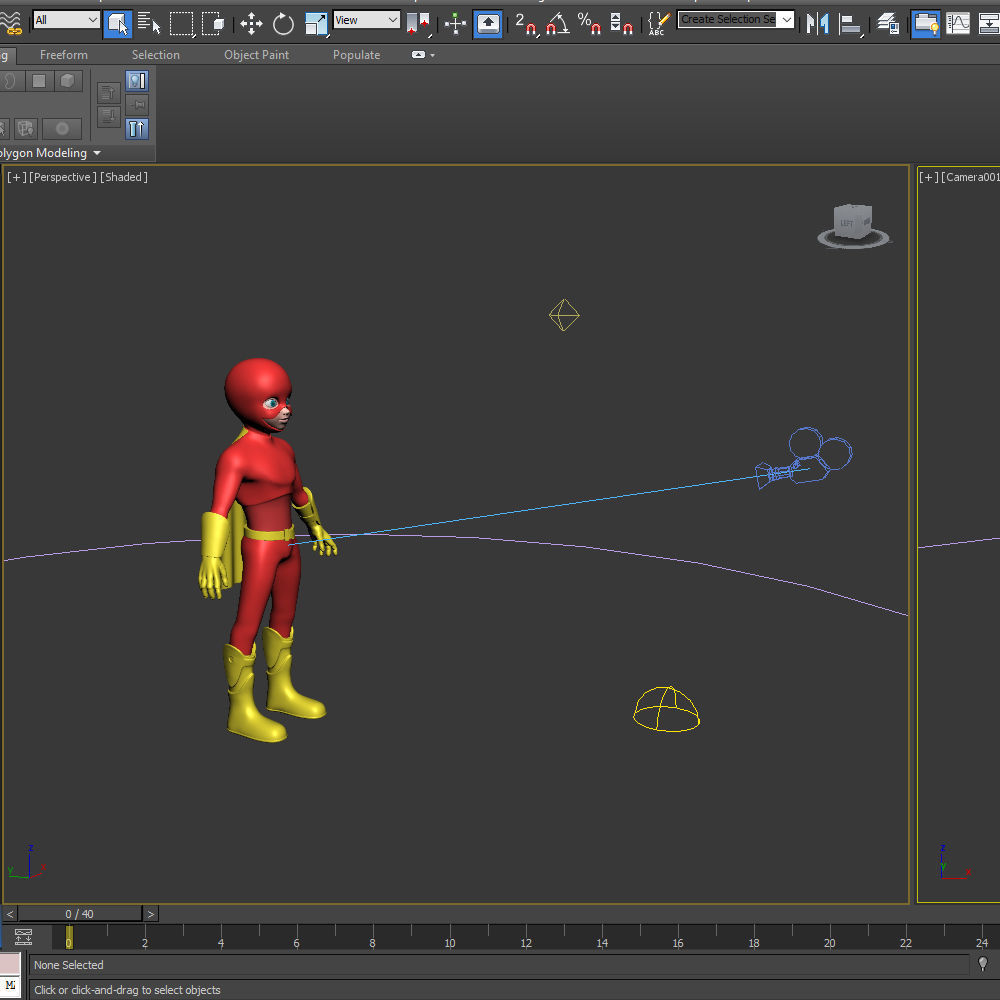
Task: Select the Scale tool
Action: (316, 24)
